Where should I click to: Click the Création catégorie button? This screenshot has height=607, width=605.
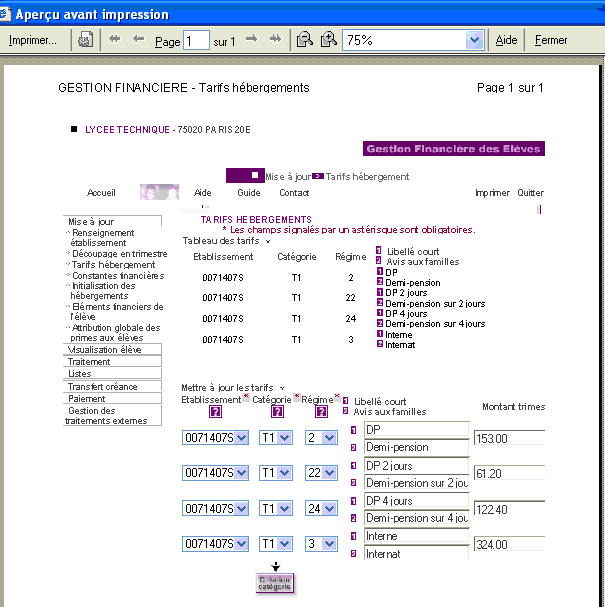(275, 583)
